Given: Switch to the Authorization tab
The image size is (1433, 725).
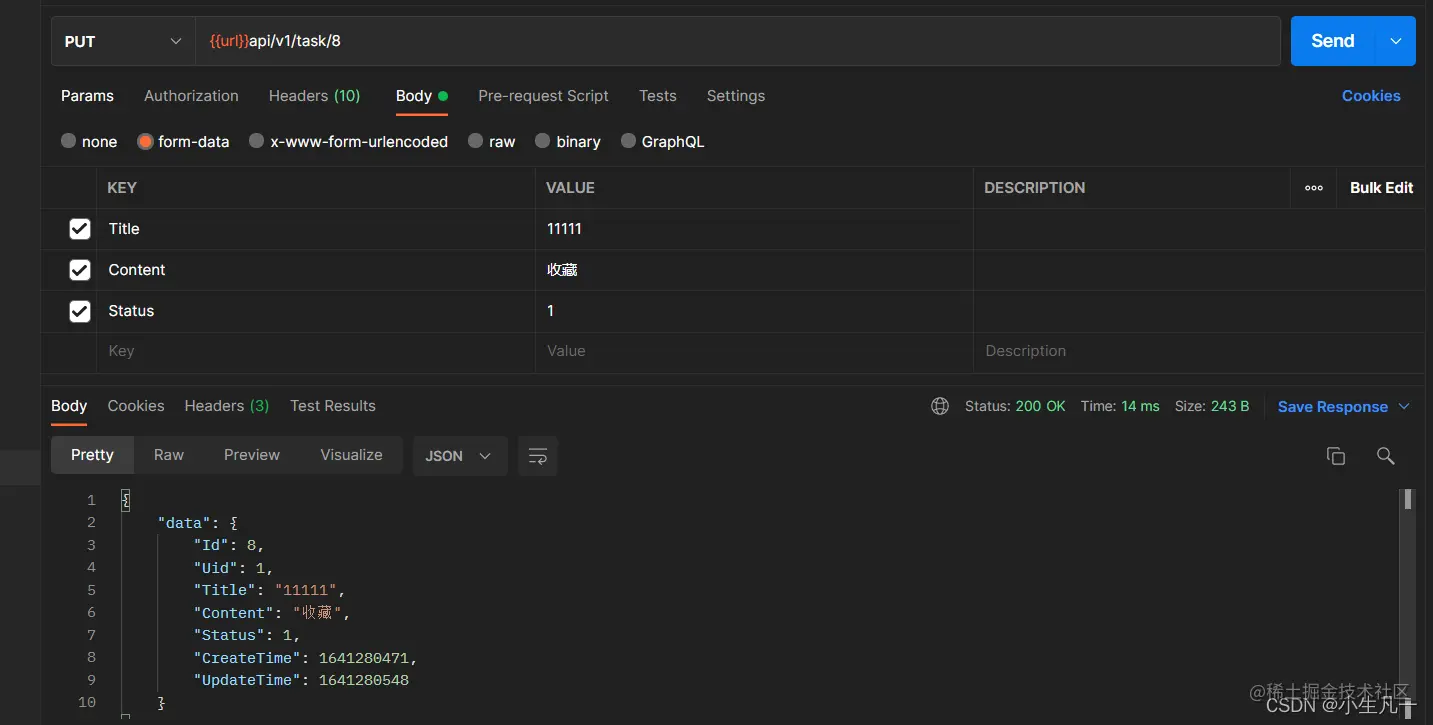Looking at the screenshot, I should [191, 96].
